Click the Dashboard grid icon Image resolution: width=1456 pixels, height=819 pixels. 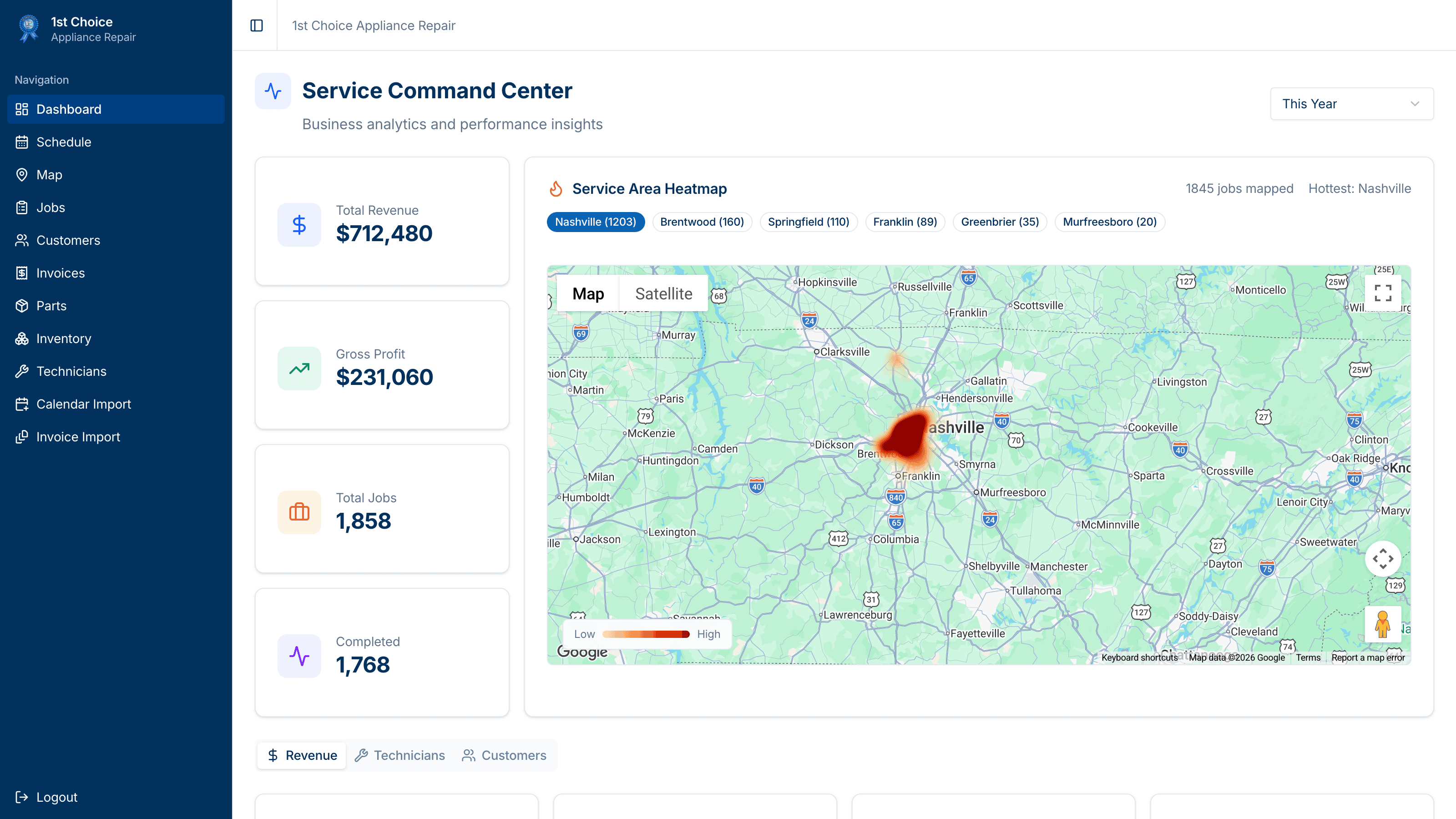coord(21,109)
